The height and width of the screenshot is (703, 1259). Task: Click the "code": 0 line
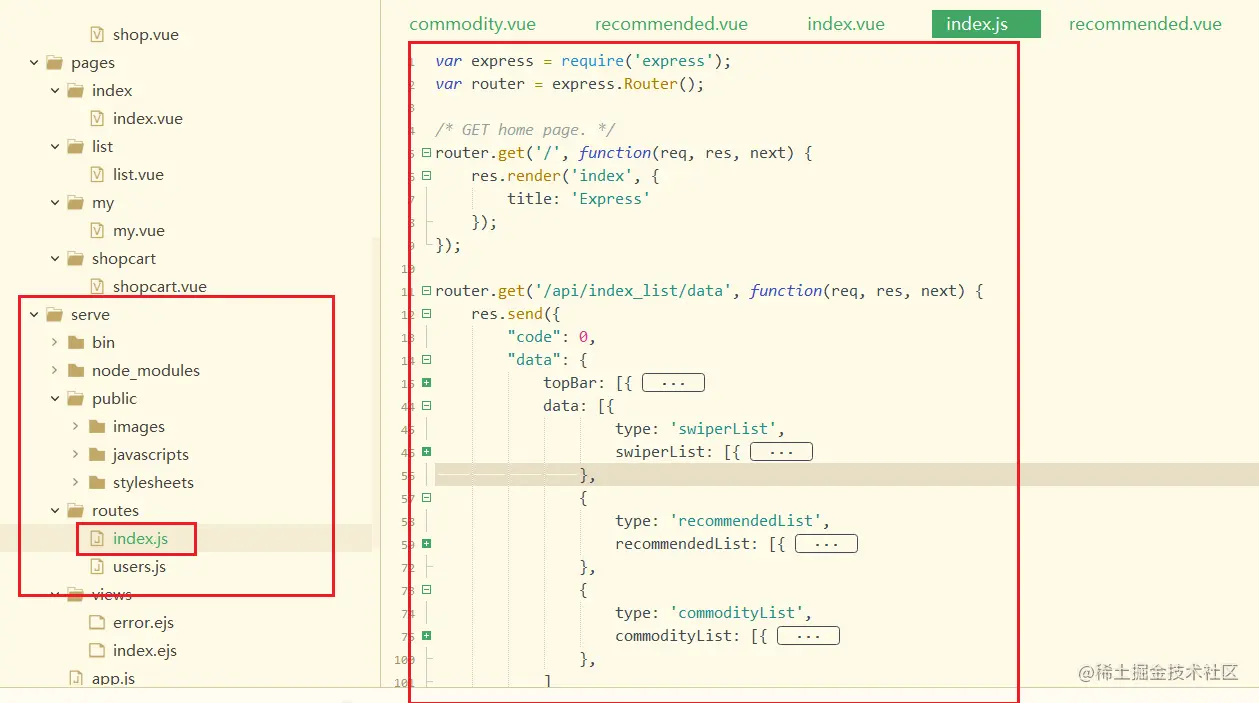(552, 337)
